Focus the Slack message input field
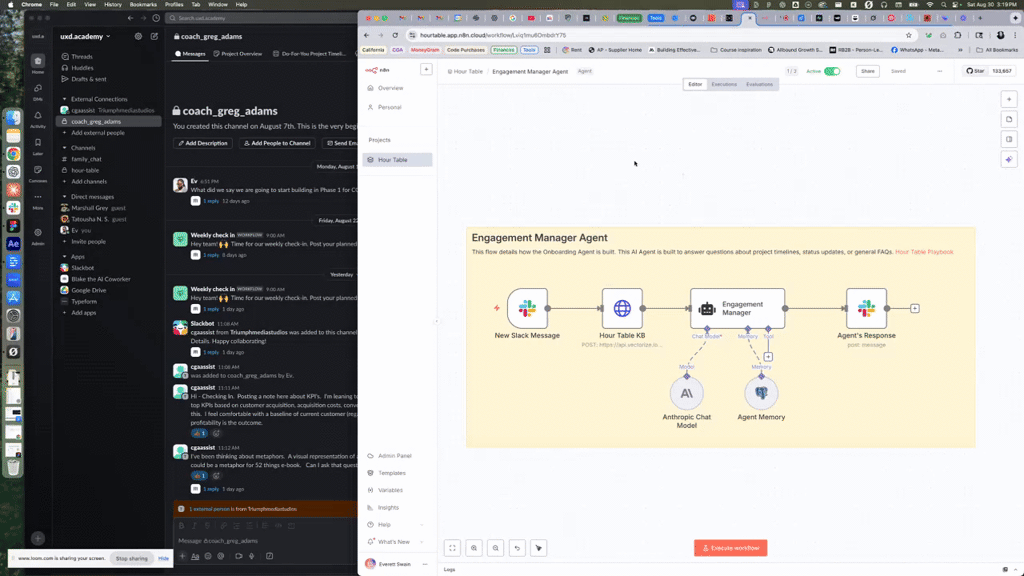Image resolution: width=1024 pixels, height=576 pixels. click(264, 541)
